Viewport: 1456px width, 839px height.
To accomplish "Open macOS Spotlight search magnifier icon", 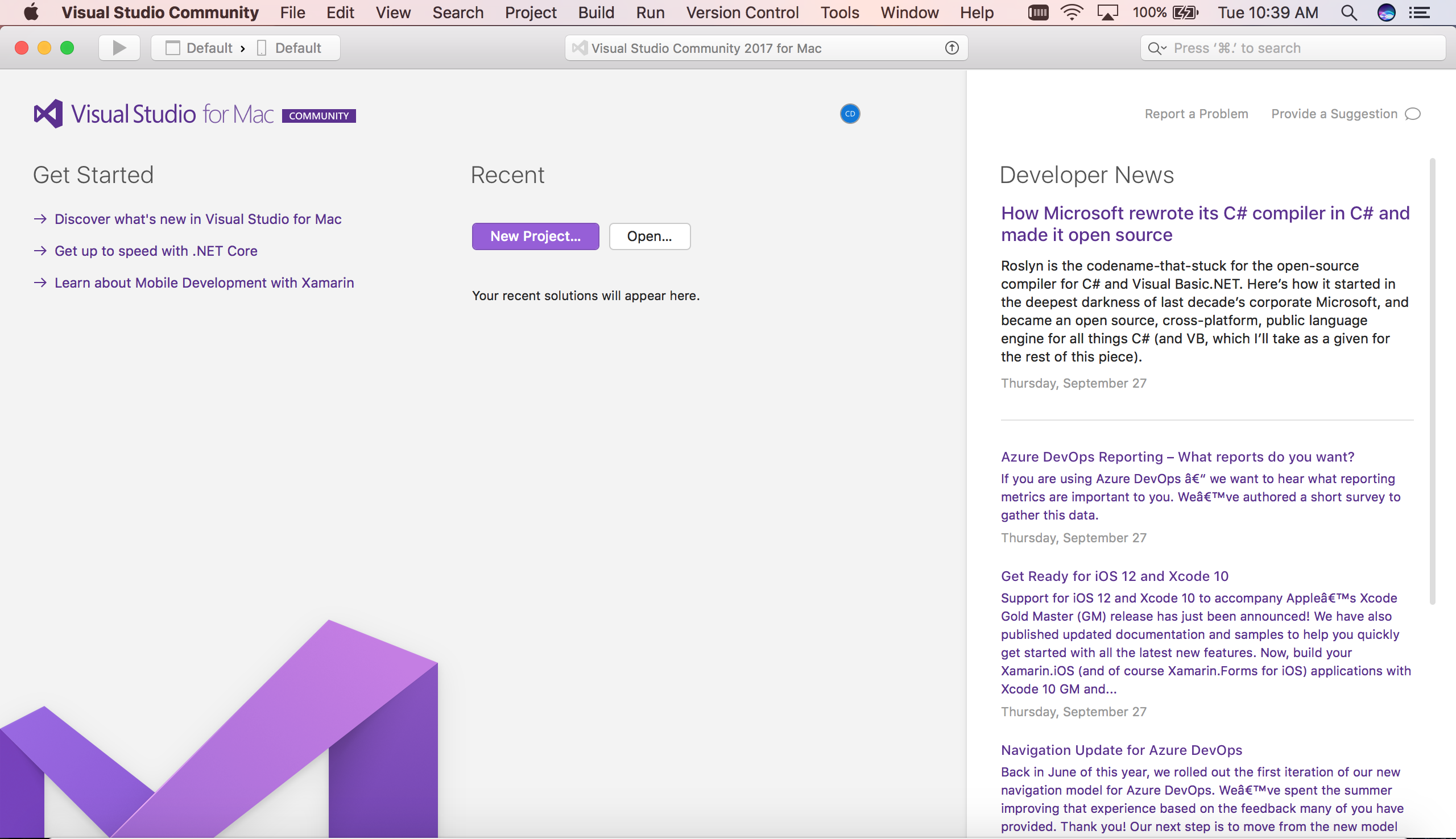I will 1349,13.
